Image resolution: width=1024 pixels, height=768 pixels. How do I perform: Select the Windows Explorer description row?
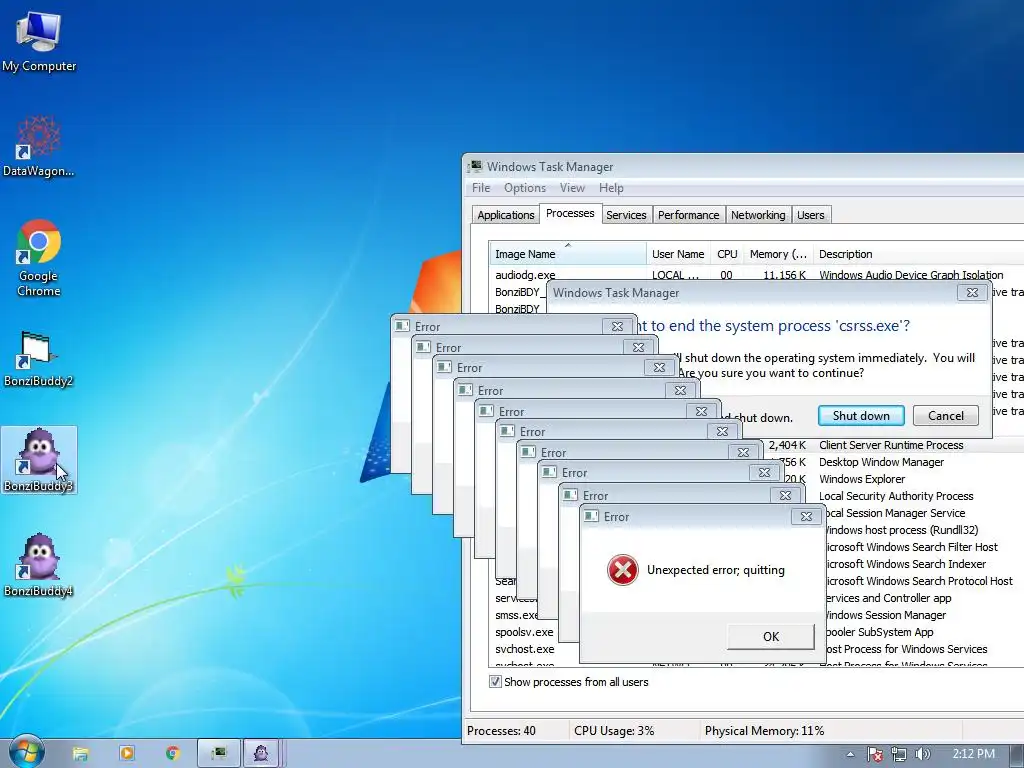coord(862,479)
